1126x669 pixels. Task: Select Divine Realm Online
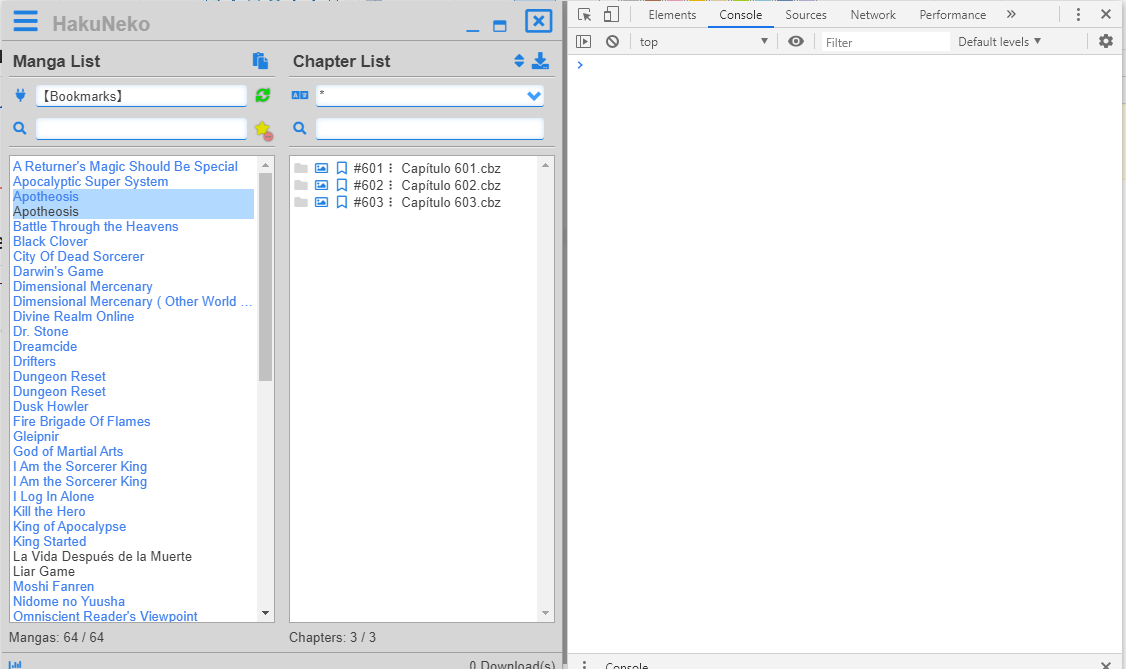[x=73, y=317]
